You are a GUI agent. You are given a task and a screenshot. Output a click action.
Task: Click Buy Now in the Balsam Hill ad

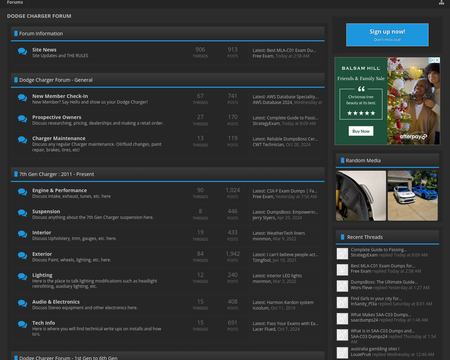point(361,131)
